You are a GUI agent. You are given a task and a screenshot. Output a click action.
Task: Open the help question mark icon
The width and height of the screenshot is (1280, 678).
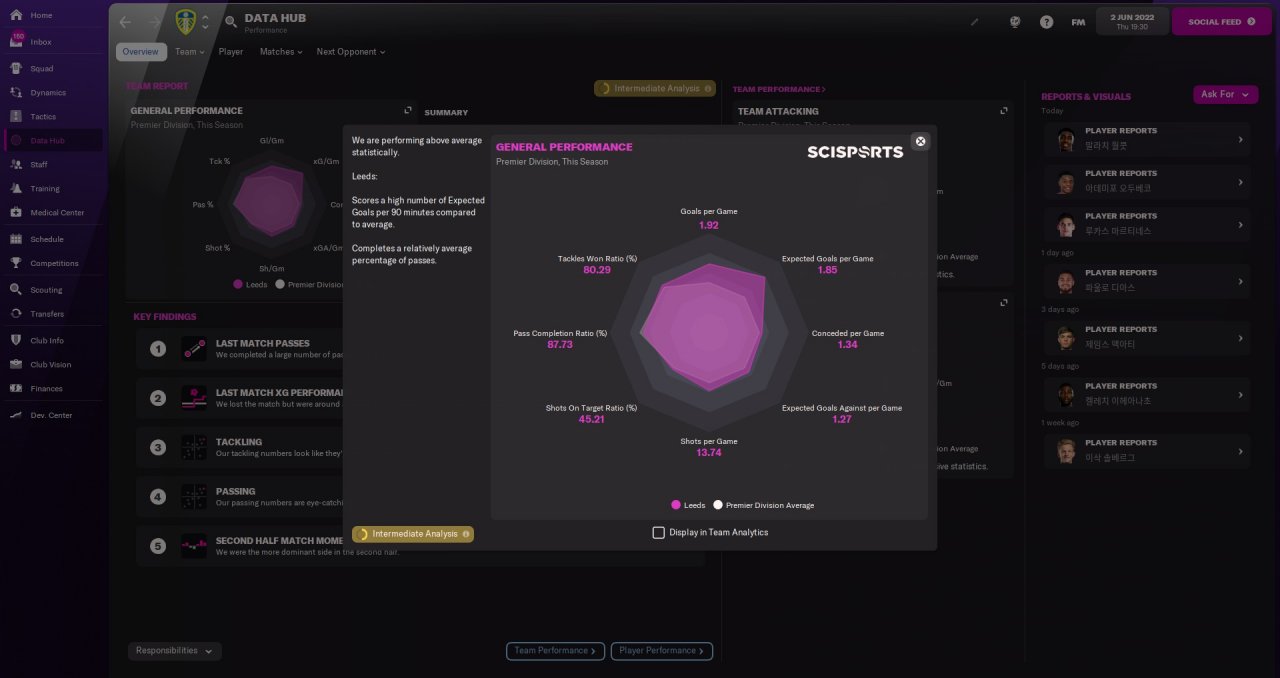[1046, 21]
